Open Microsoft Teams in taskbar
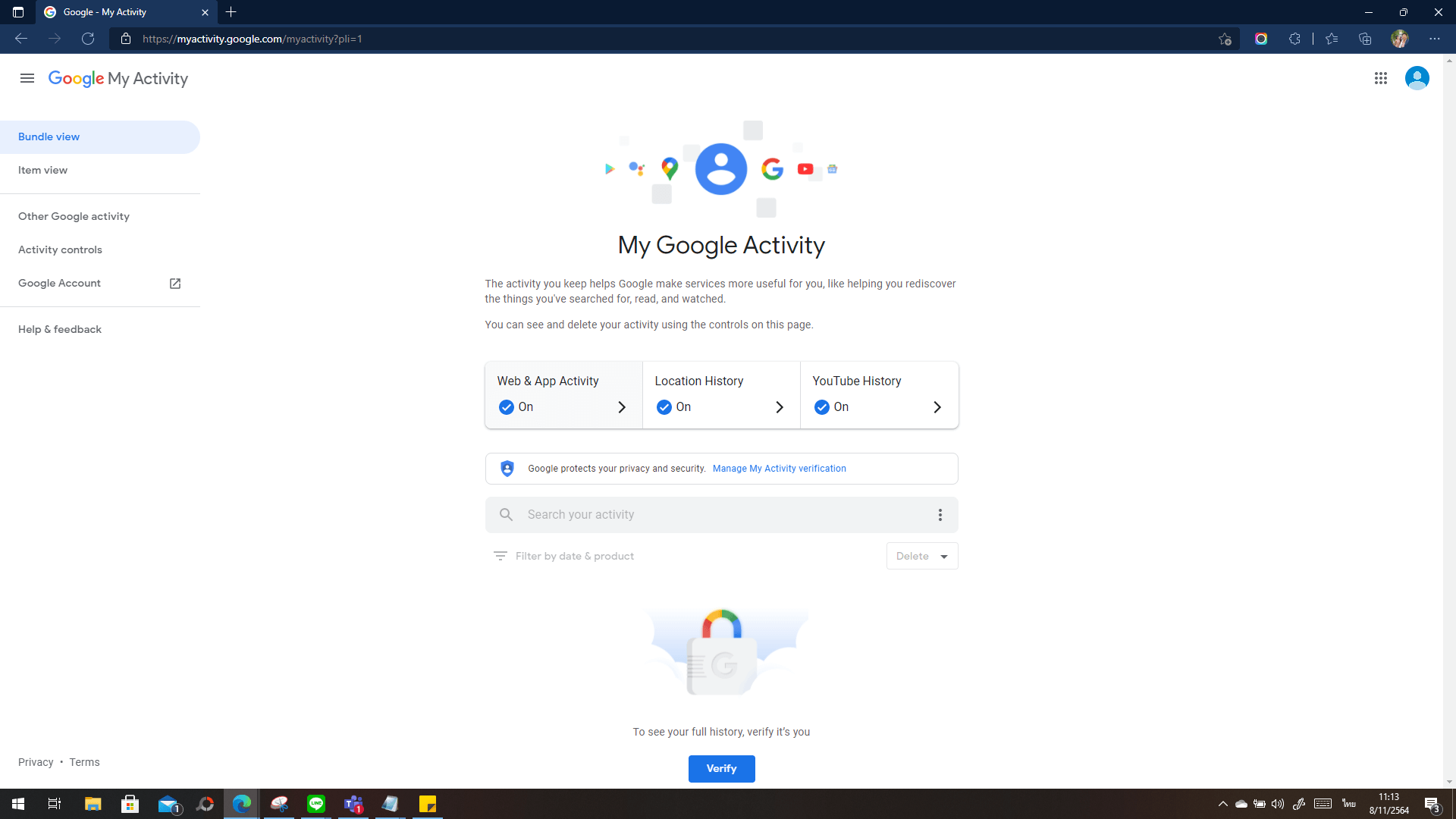Screen dimensions: 1456x819 [353, 804]
